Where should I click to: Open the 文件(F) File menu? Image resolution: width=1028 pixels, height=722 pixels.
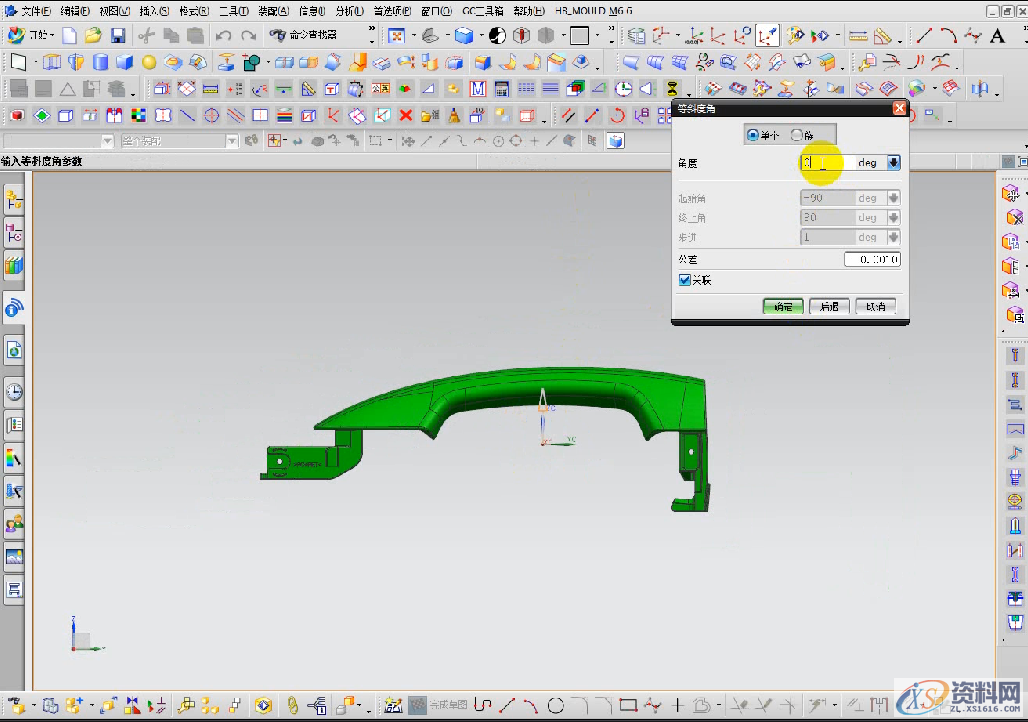[x=34, y=11]
